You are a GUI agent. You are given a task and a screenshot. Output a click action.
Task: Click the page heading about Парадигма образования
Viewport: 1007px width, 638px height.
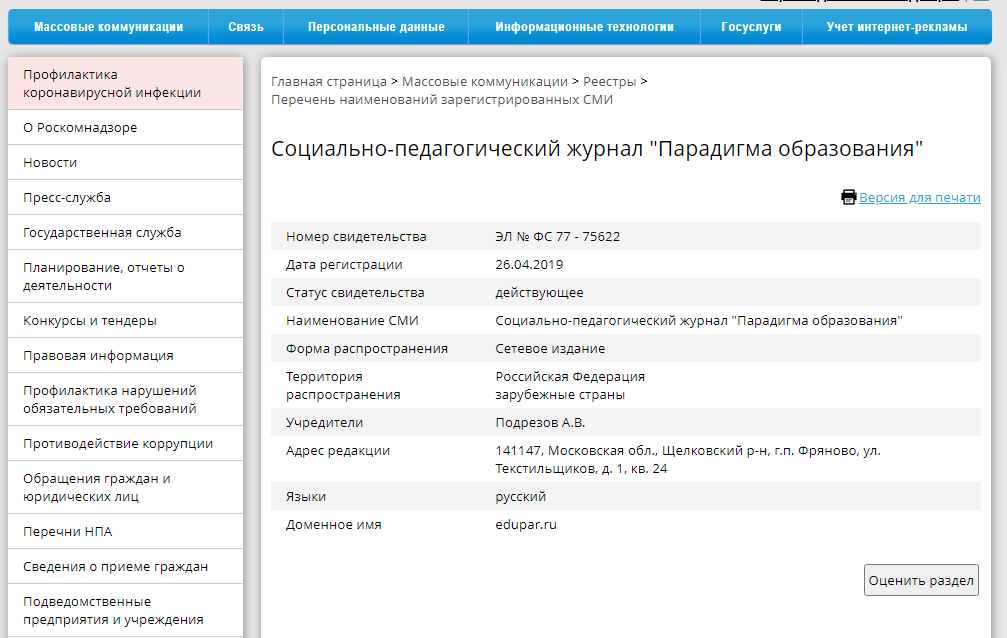point(597,148)
